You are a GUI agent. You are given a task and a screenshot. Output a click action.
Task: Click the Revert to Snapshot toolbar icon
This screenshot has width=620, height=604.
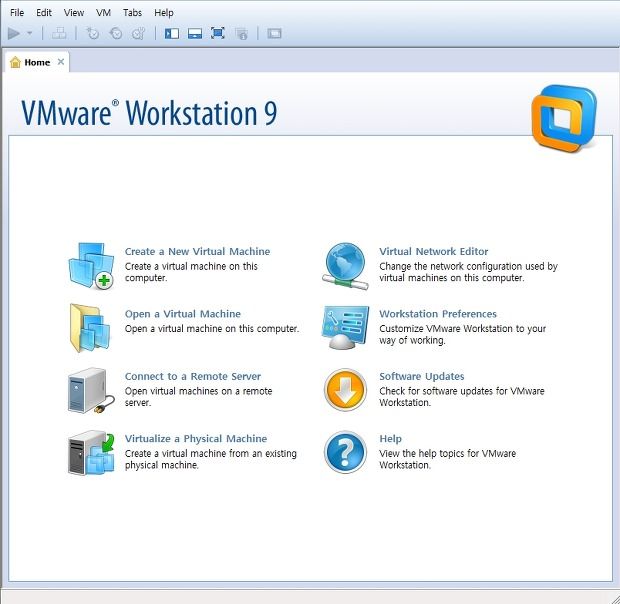115,34
